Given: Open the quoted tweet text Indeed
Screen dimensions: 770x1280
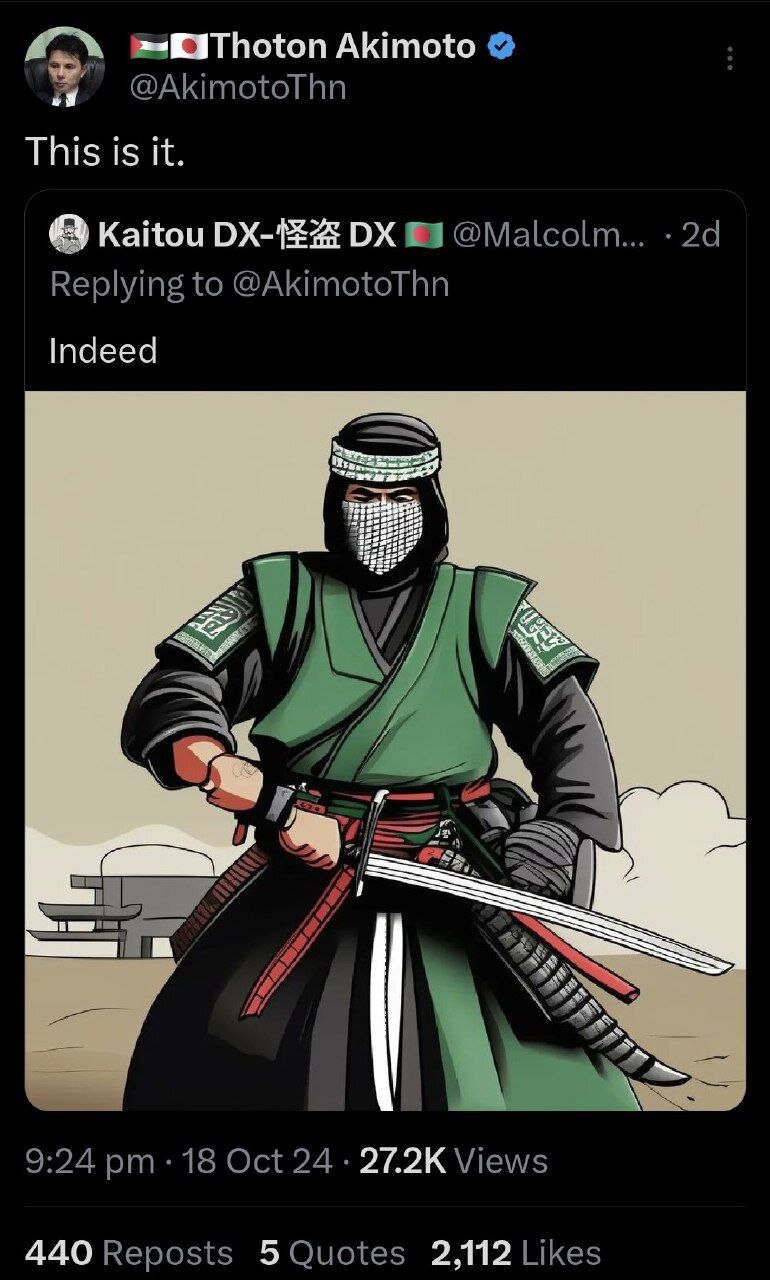Looking at the screenshot, I should click(x=103, y=350).
